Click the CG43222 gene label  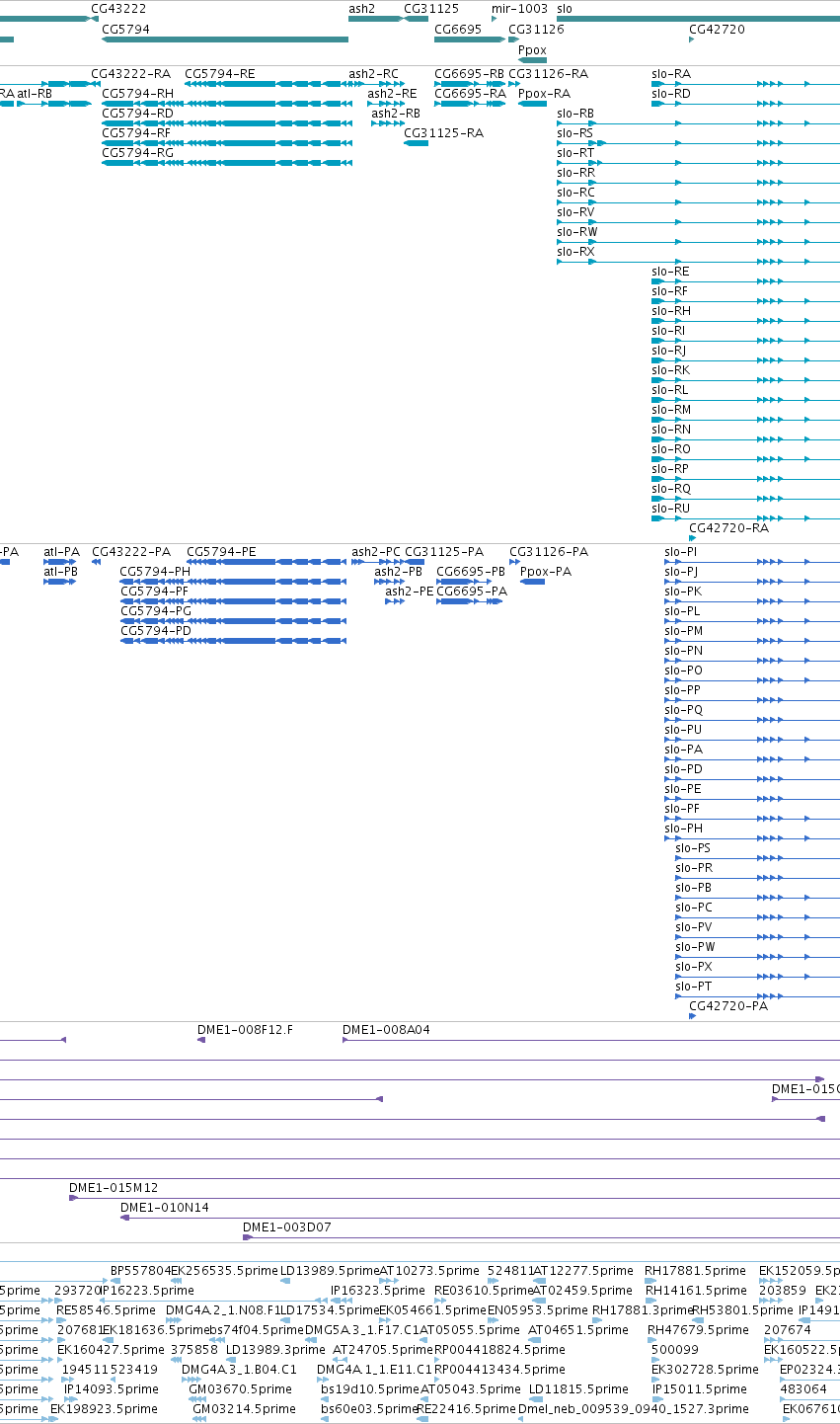click(118, 8)
